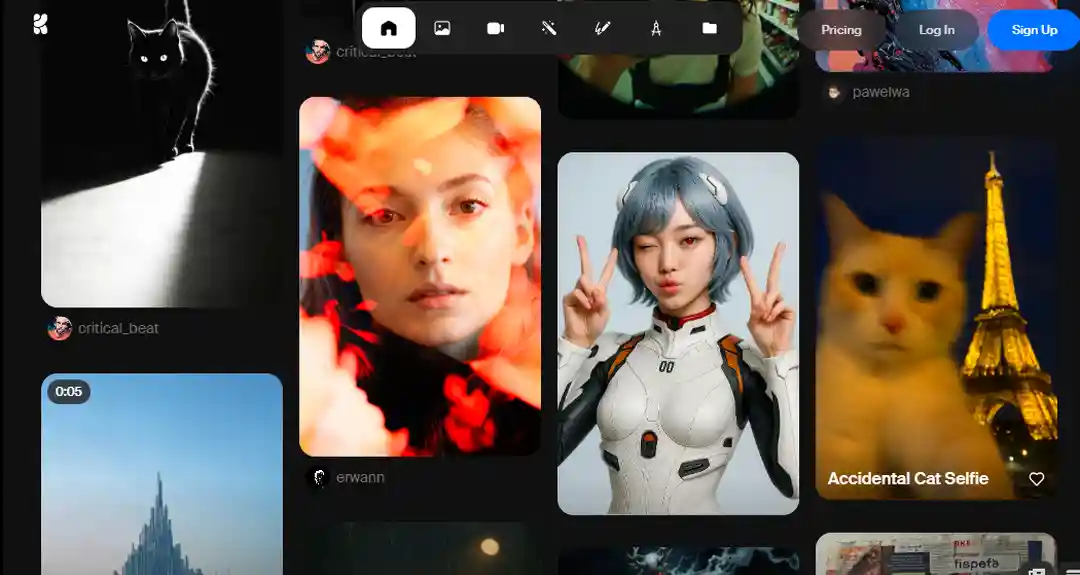Click the blue Sign Up button
1080x575 pixels.
pyautogui.click(x=1034, y=30)
